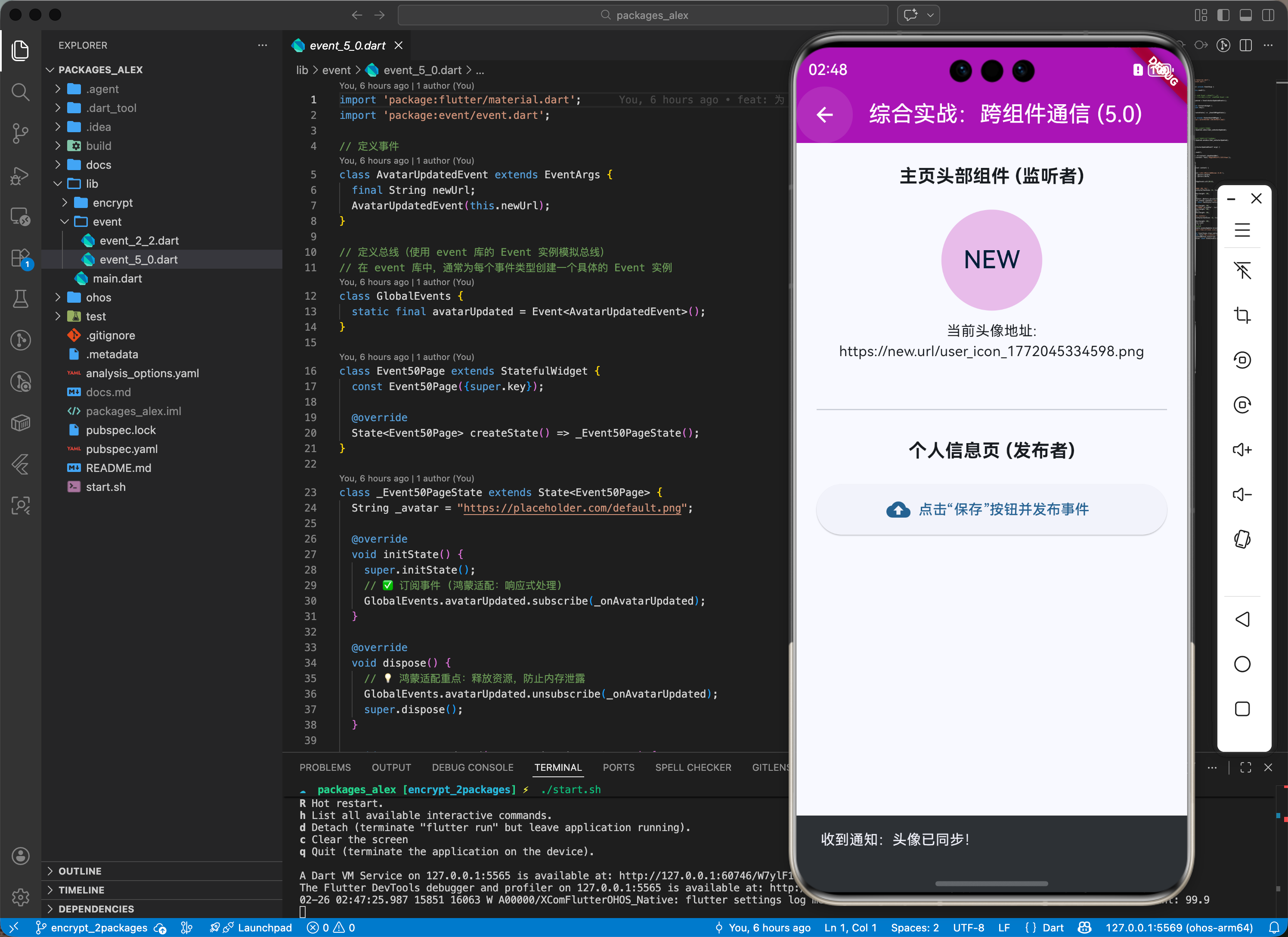
Task: Switch to the PROBLEMS tab
Action: click(x=325, y=767)
